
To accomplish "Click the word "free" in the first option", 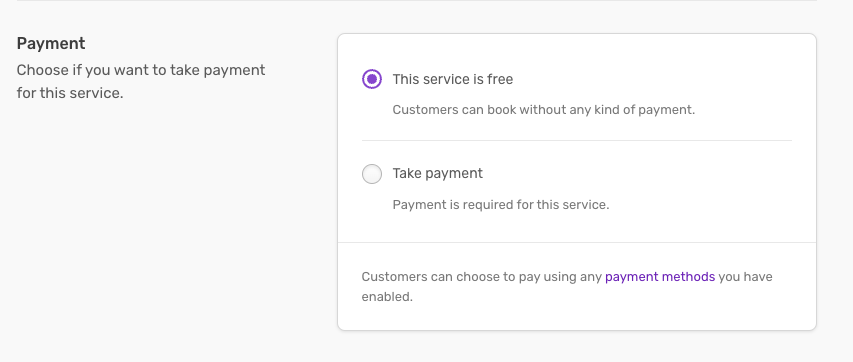I will pos(500,79).
